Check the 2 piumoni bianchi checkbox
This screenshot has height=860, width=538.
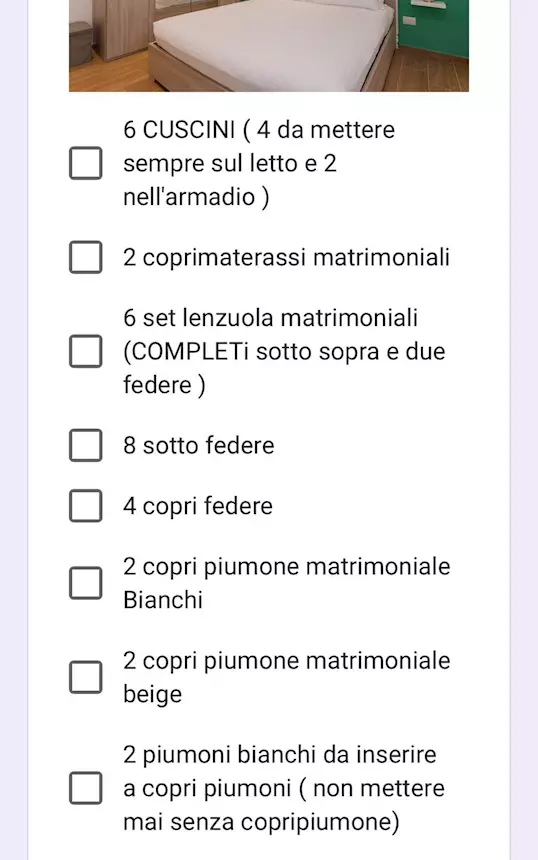coord(86,788)
